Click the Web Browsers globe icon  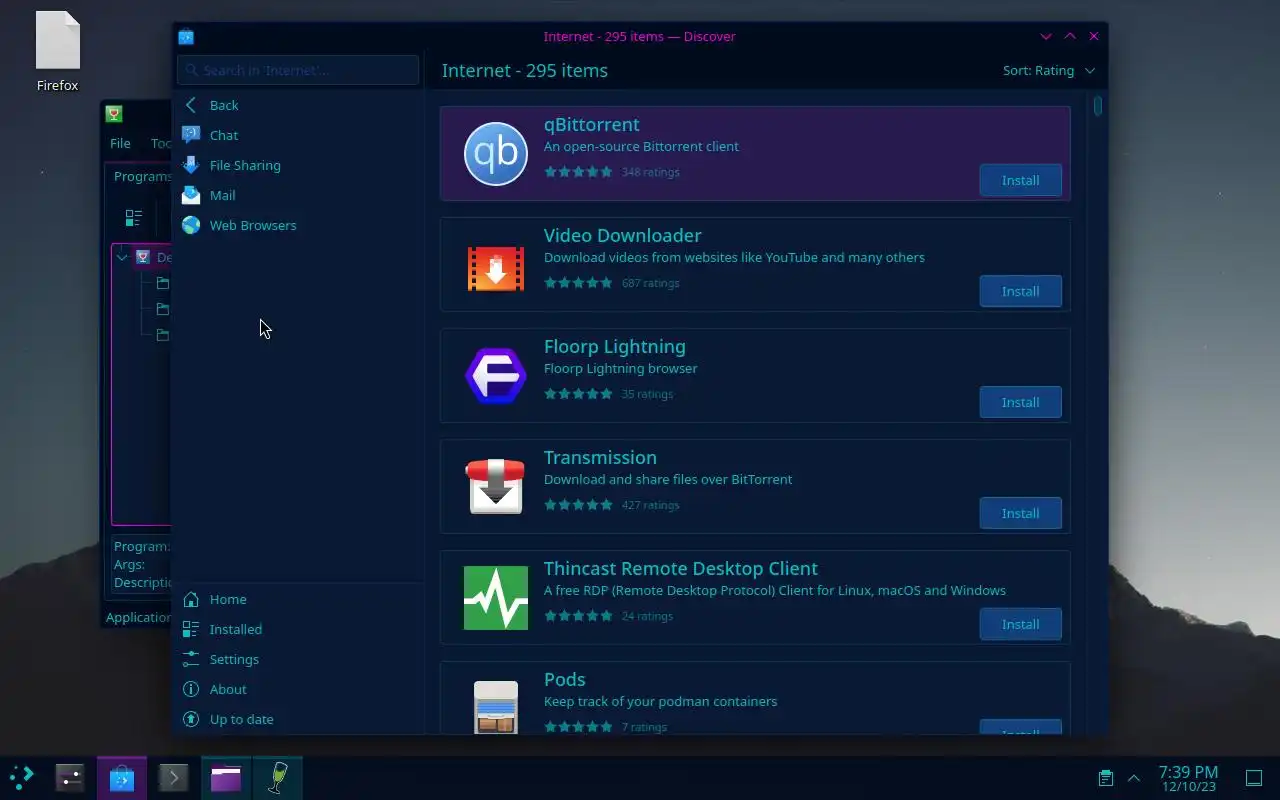[x=191, y=225]
